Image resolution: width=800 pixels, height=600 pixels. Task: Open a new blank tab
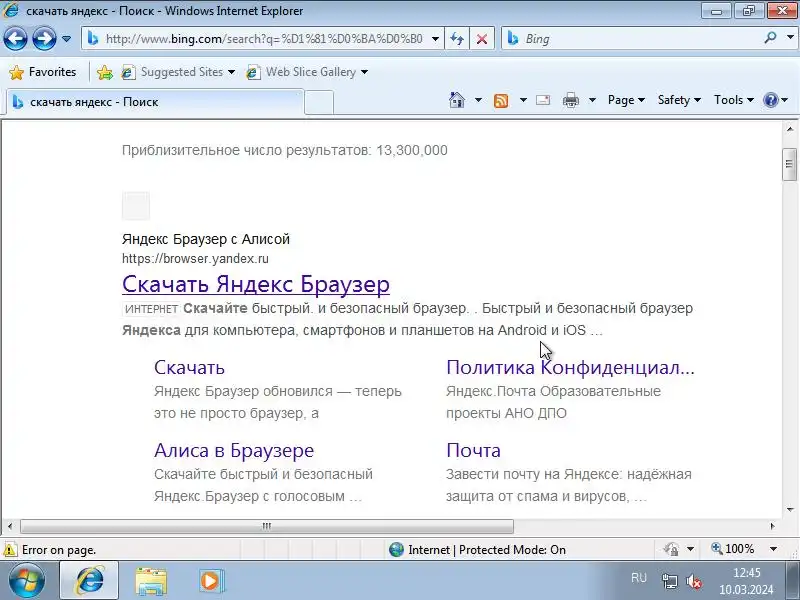[x=319, y=102]
